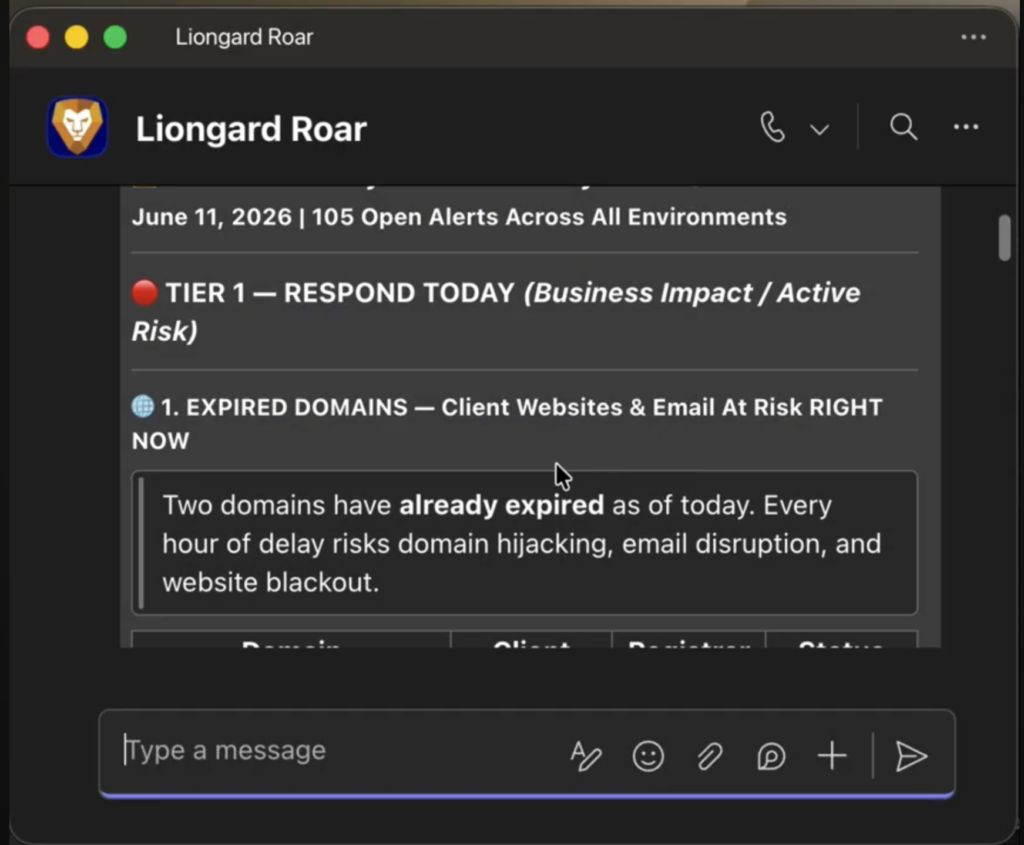Start an audio call with Liongard Roar
The height and width of the screenshot is (845, 1024).
pyautogui.click(x=772, y=127)
